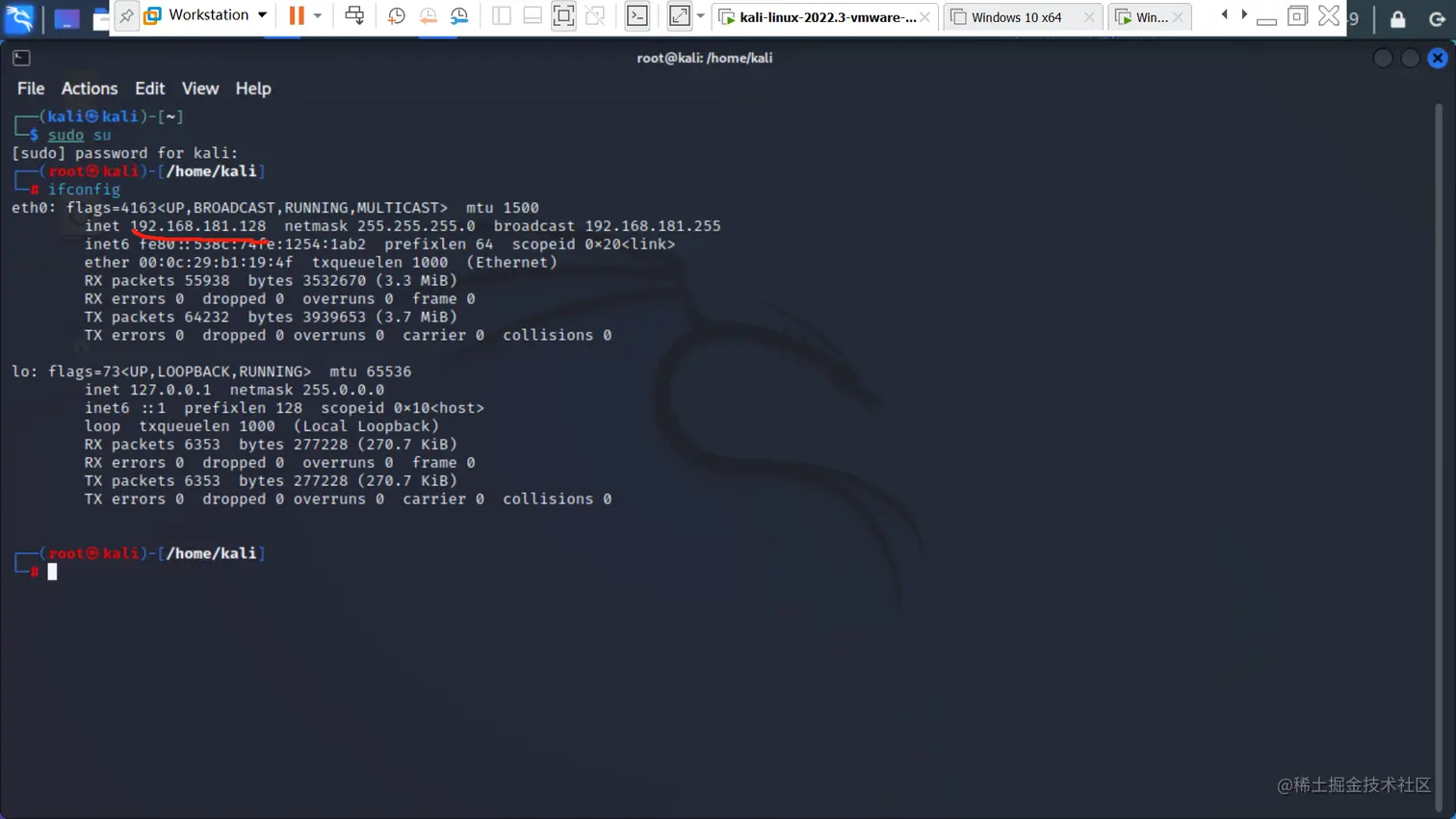This screenshot has height=819, width=1456.
Task: Click the MAC address 00:0c:29:b1:19:4f
Action: pyautogui.click(x=216, y=263)
